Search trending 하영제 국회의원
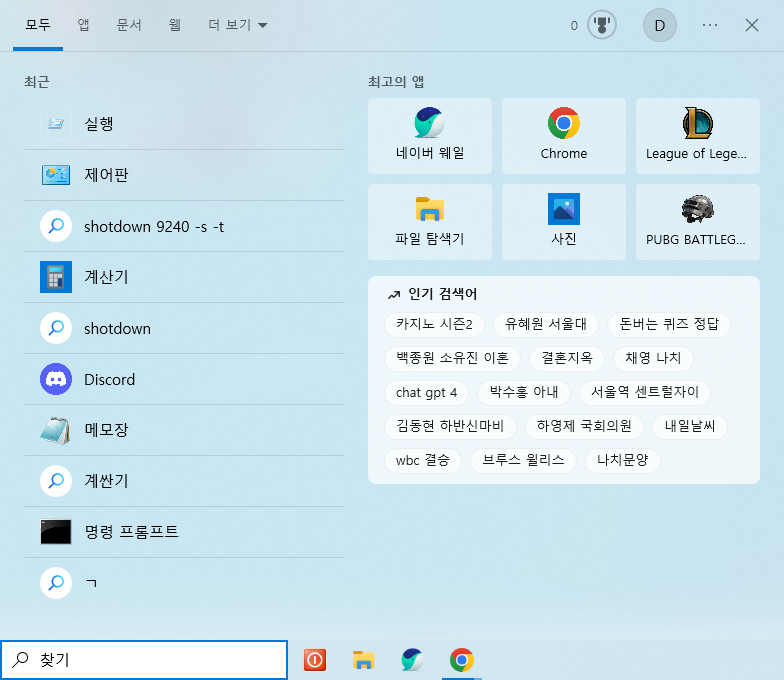 tap(584, 426)
